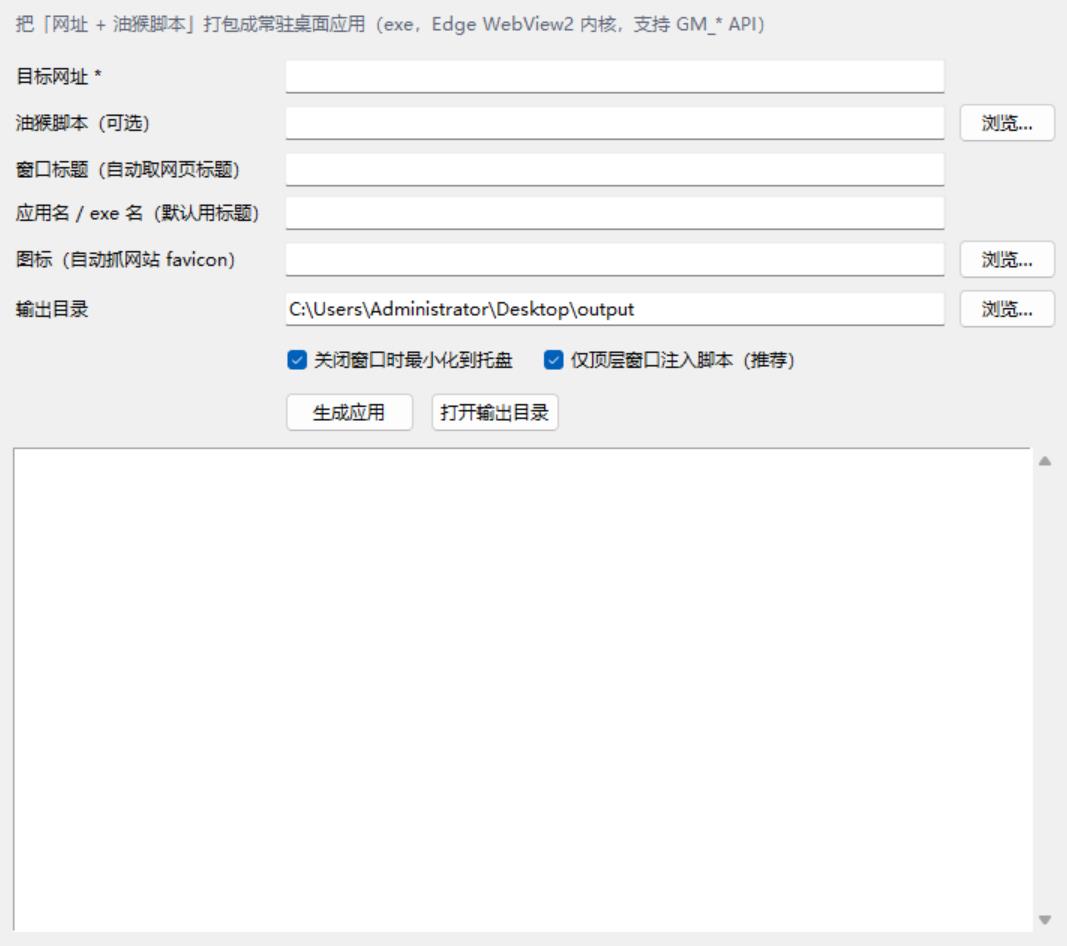Image resolution: width=1067 pixels, height=946 pixels.
Task: Click the 输出目录 path field
Action: pyautogui.click(x=614, y=309)
